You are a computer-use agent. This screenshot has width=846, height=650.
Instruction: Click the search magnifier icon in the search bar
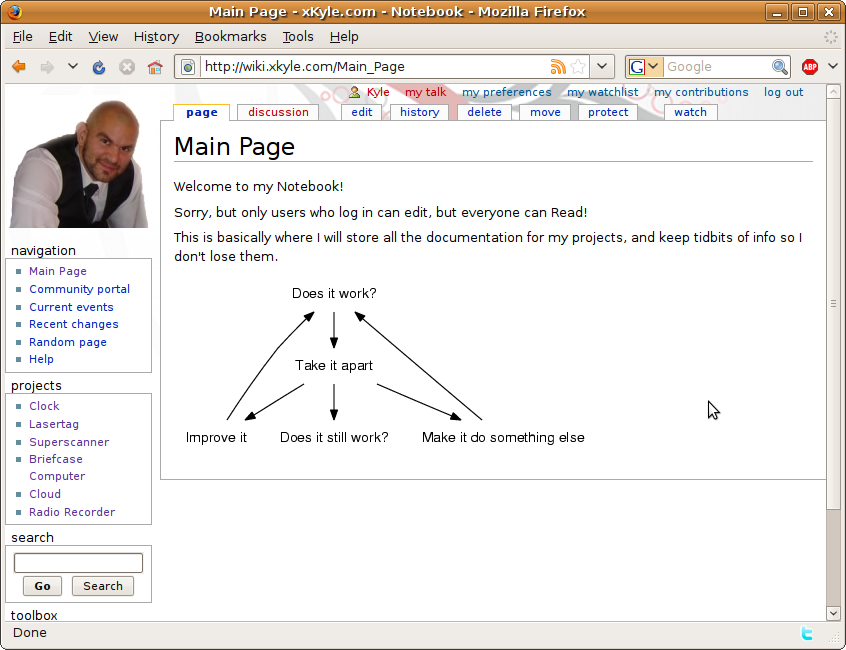point(780,67)
